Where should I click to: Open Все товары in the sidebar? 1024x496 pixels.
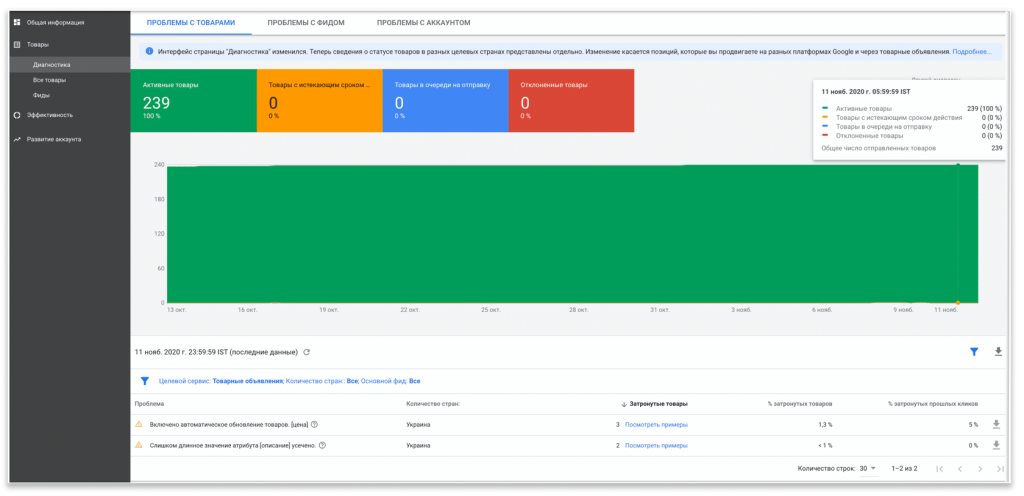coord(49,80)
